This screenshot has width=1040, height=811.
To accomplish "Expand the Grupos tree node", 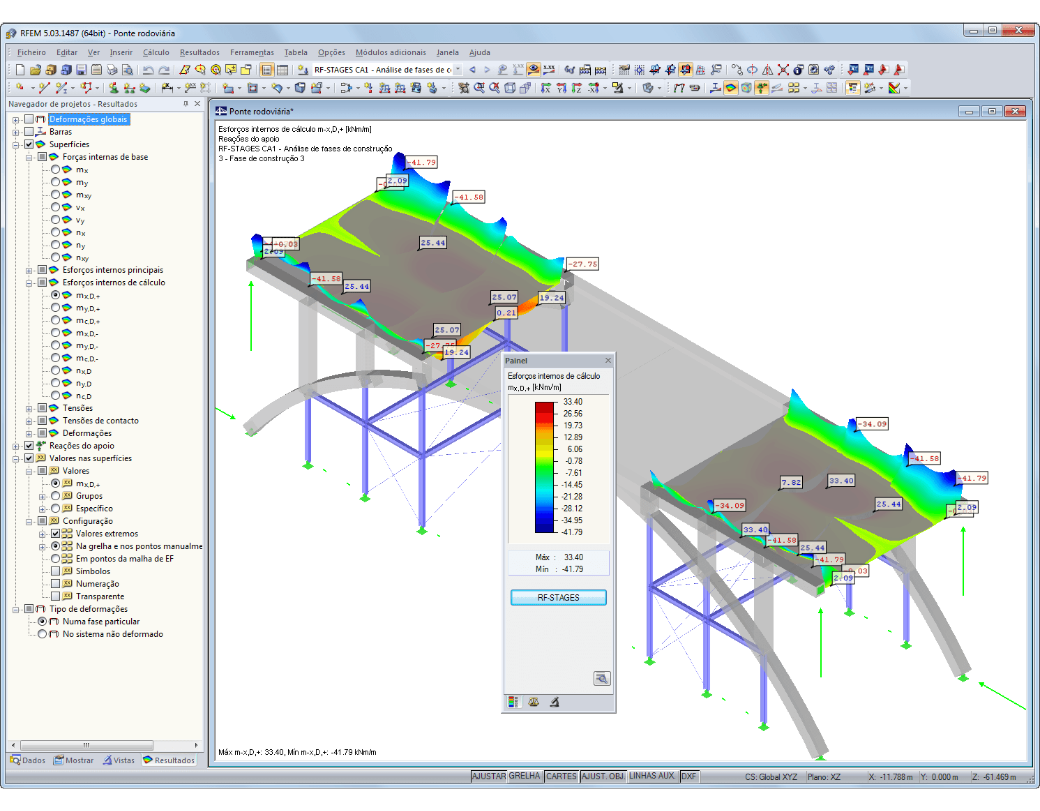I will 42,497.
